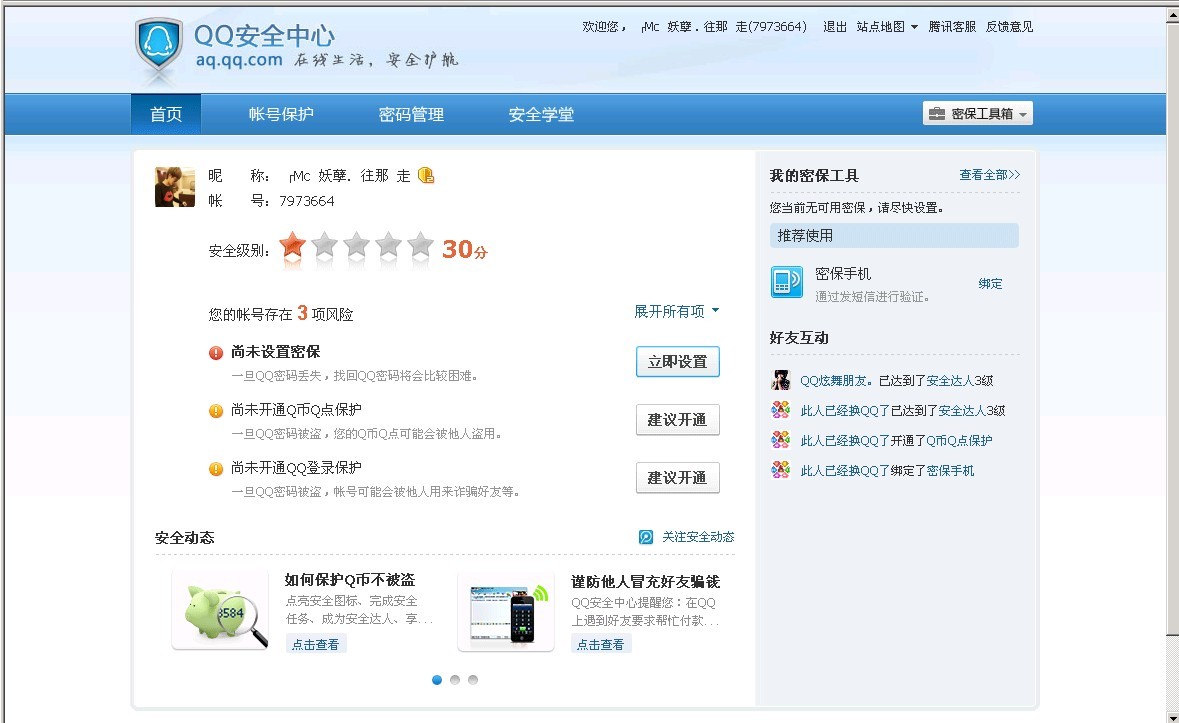Click 此人已经换QQ了 in 开通了Q币Q点保护 row
The height and width of the screenshot is (723, 1179).
tap(845, 440)
